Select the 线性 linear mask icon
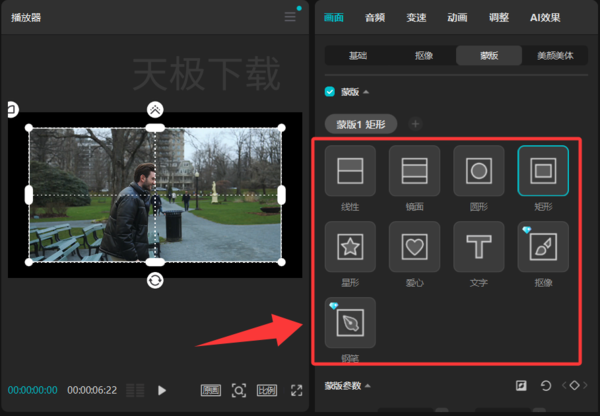The image size is (600, 416). pos(350,171)
